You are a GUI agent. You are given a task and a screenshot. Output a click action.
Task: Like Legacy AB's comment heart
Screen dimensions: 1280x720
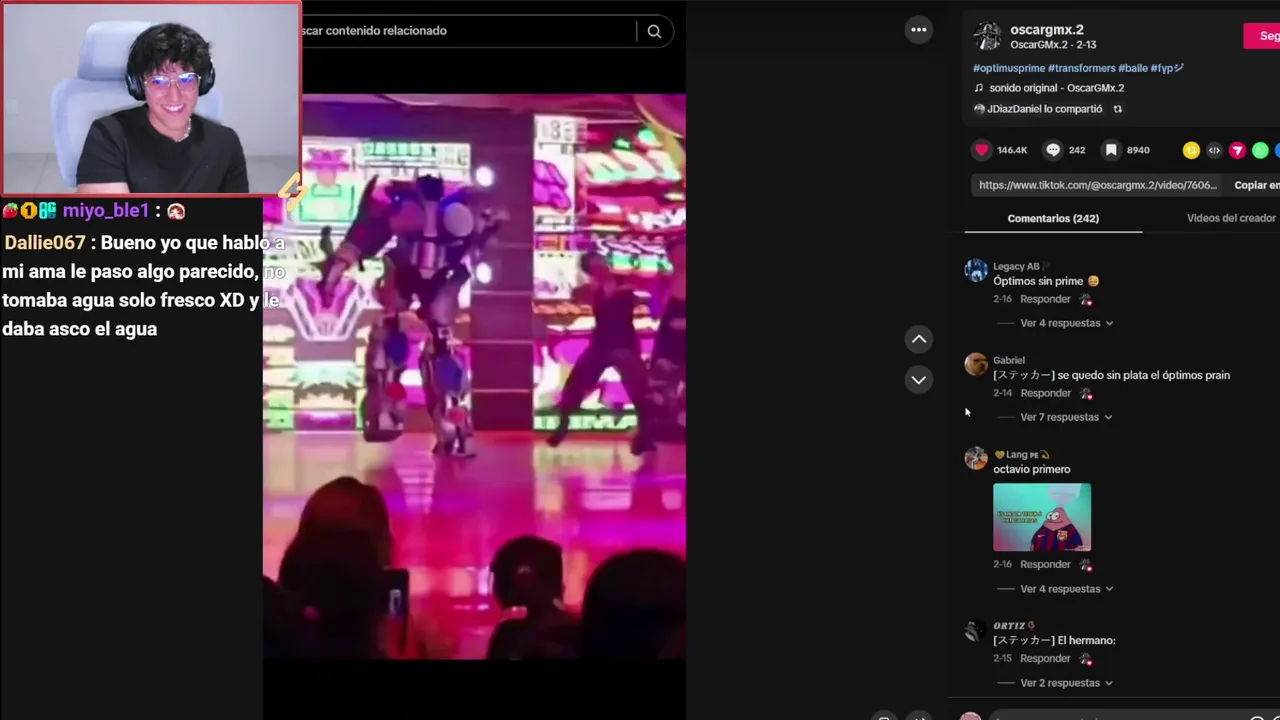[1086, 300]
